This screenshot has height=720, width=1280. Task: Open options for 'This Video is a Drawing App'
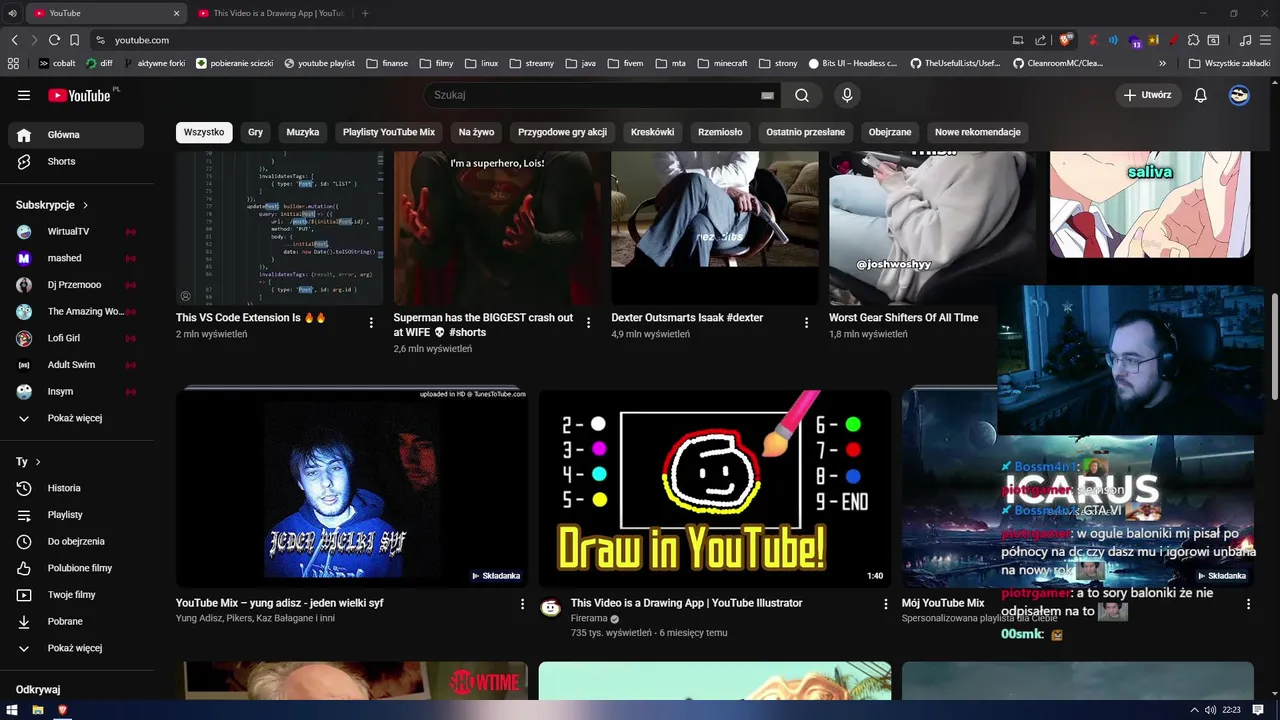coord(885,604)
